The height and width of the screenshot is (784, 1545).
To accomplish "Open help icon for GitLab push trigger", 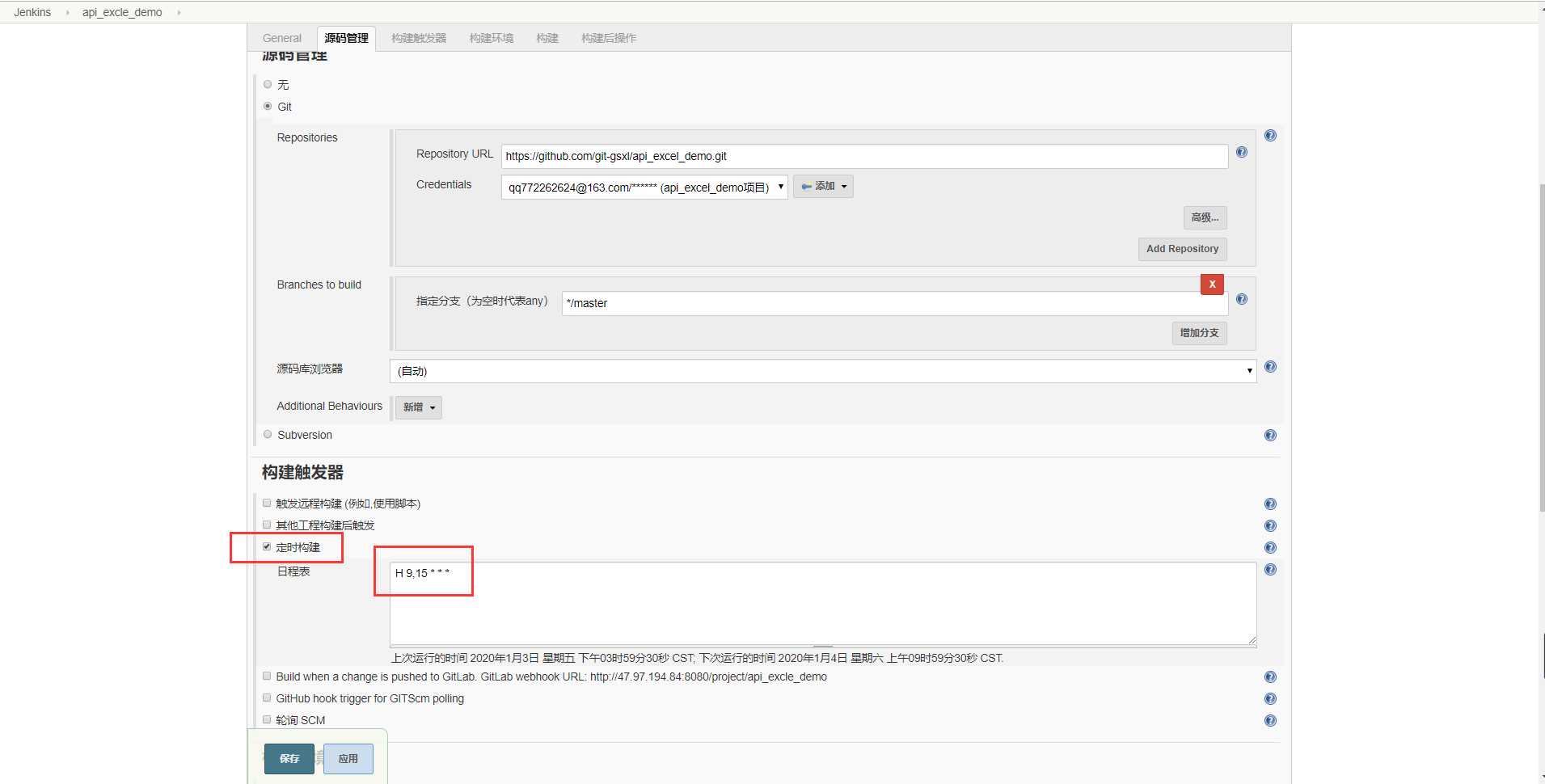I will [1270, 677].
